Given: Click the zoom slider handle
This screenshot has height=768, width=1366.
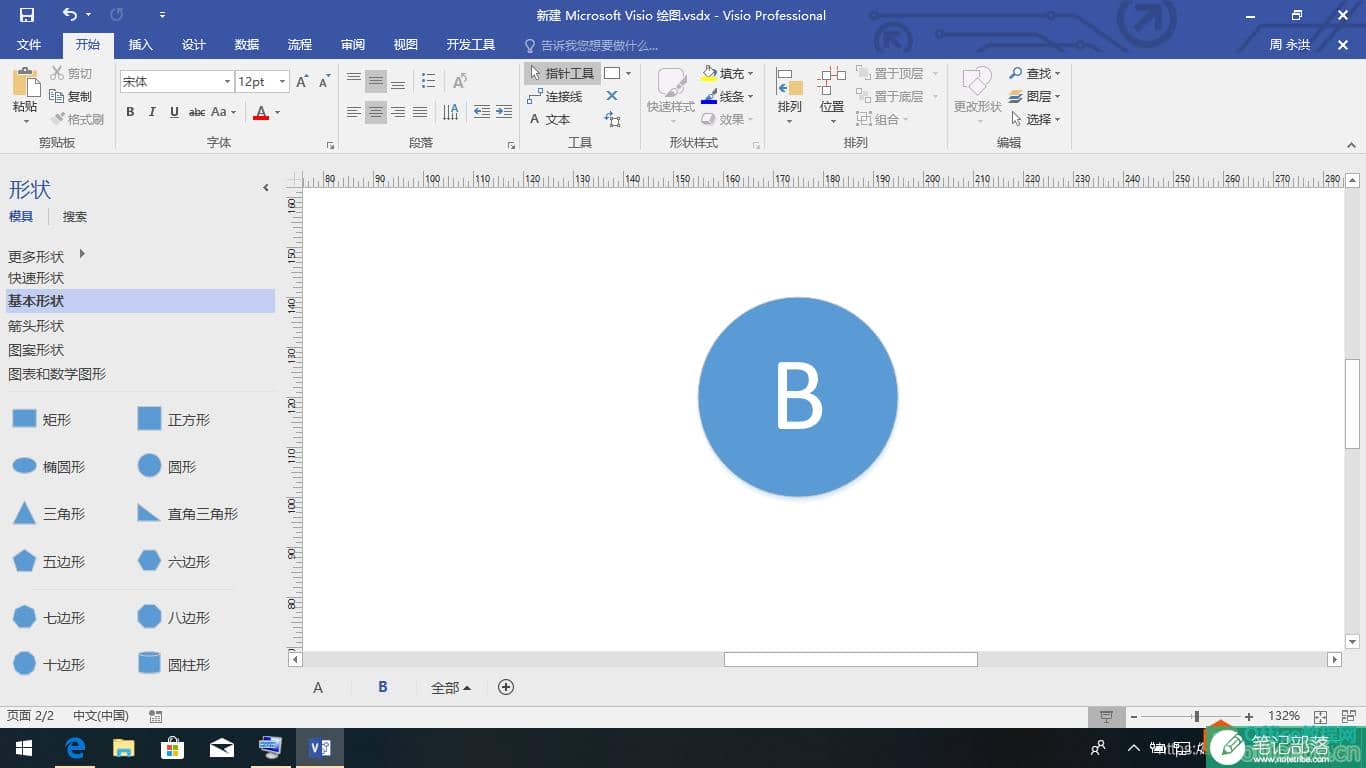Looking at the screenshot, I should (x=1196, y=716).
